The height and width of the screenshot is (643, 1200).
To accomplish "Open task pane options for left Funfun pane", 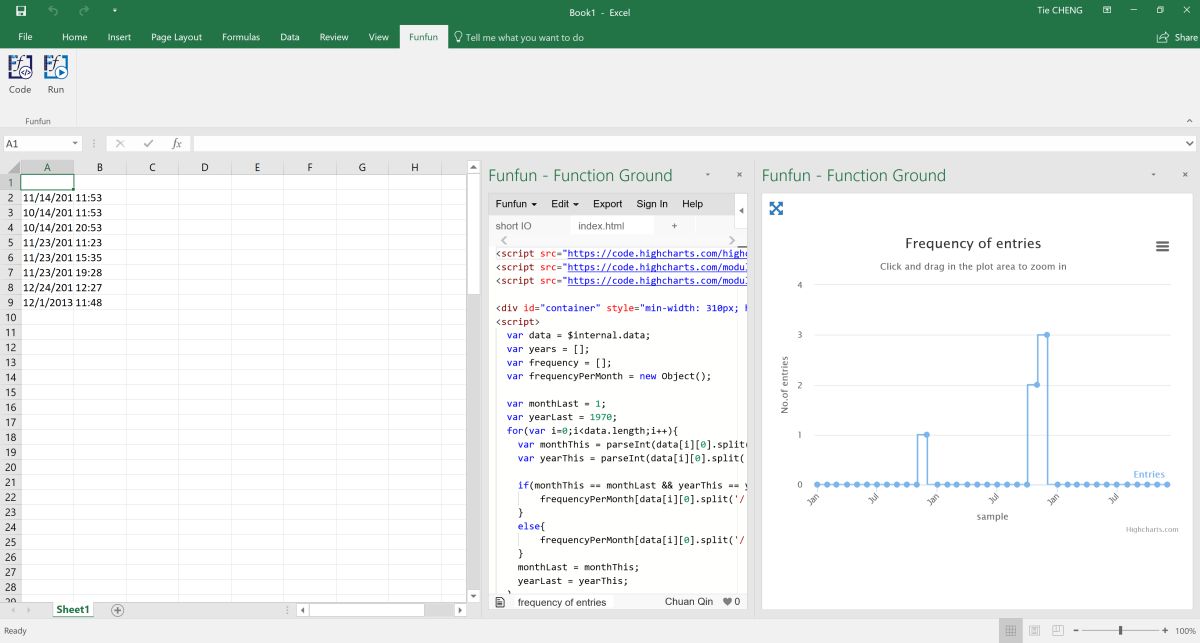I will coord(707,175).
